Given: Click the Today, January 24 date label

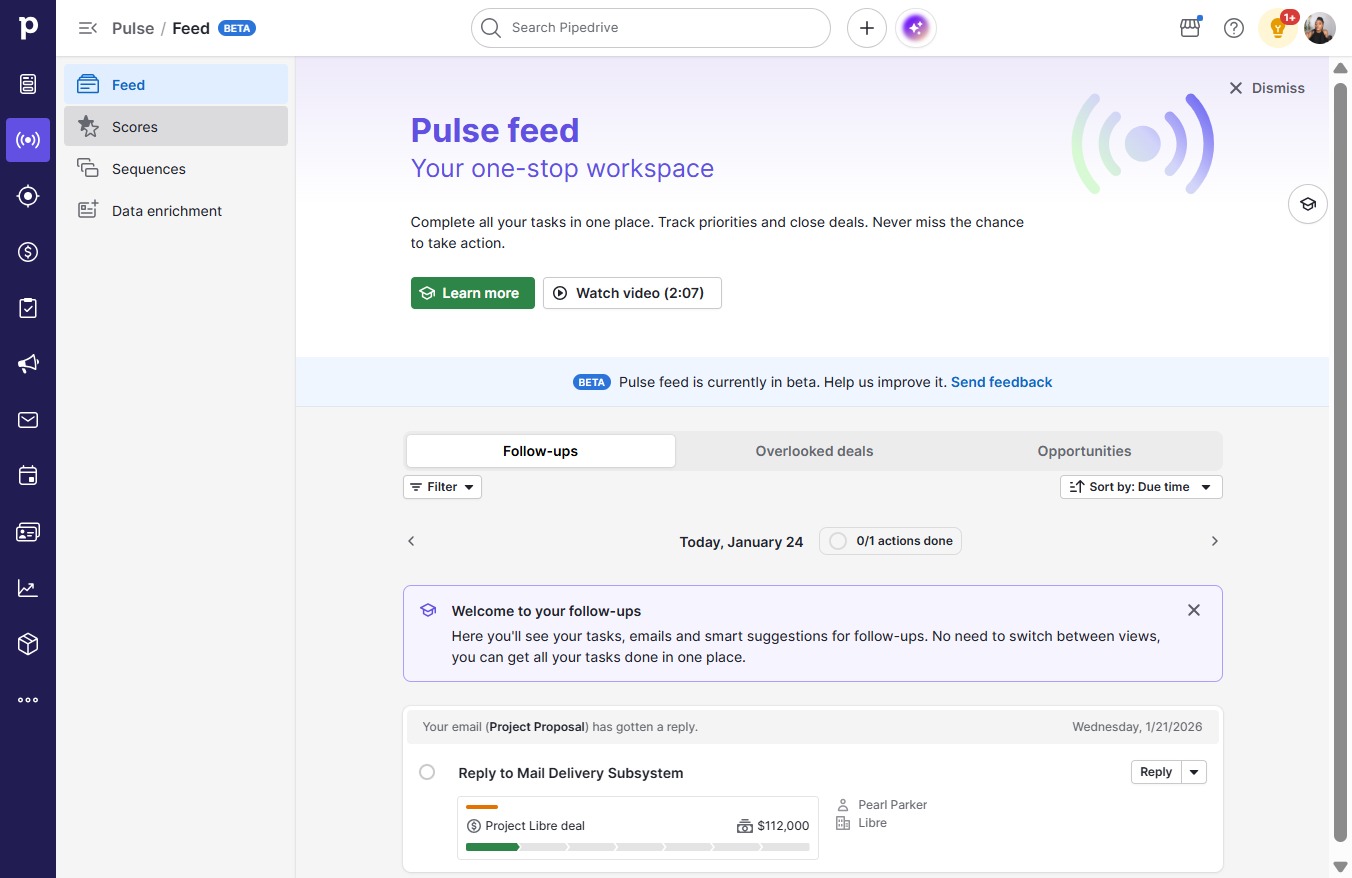Looking at the screenshot, I should [x=742, y=542].
